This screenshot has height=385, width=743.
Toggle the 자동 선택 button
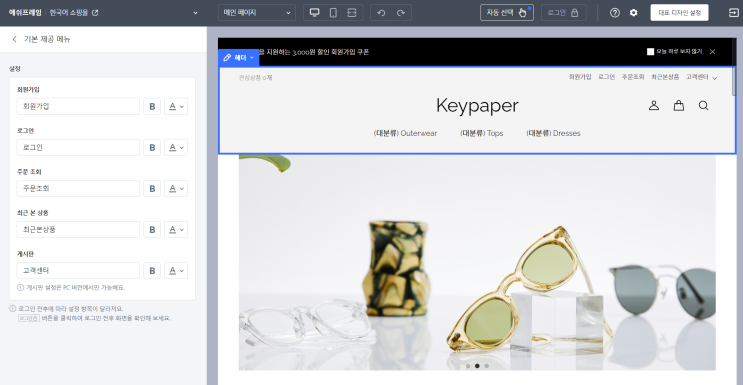coord(507,13)
